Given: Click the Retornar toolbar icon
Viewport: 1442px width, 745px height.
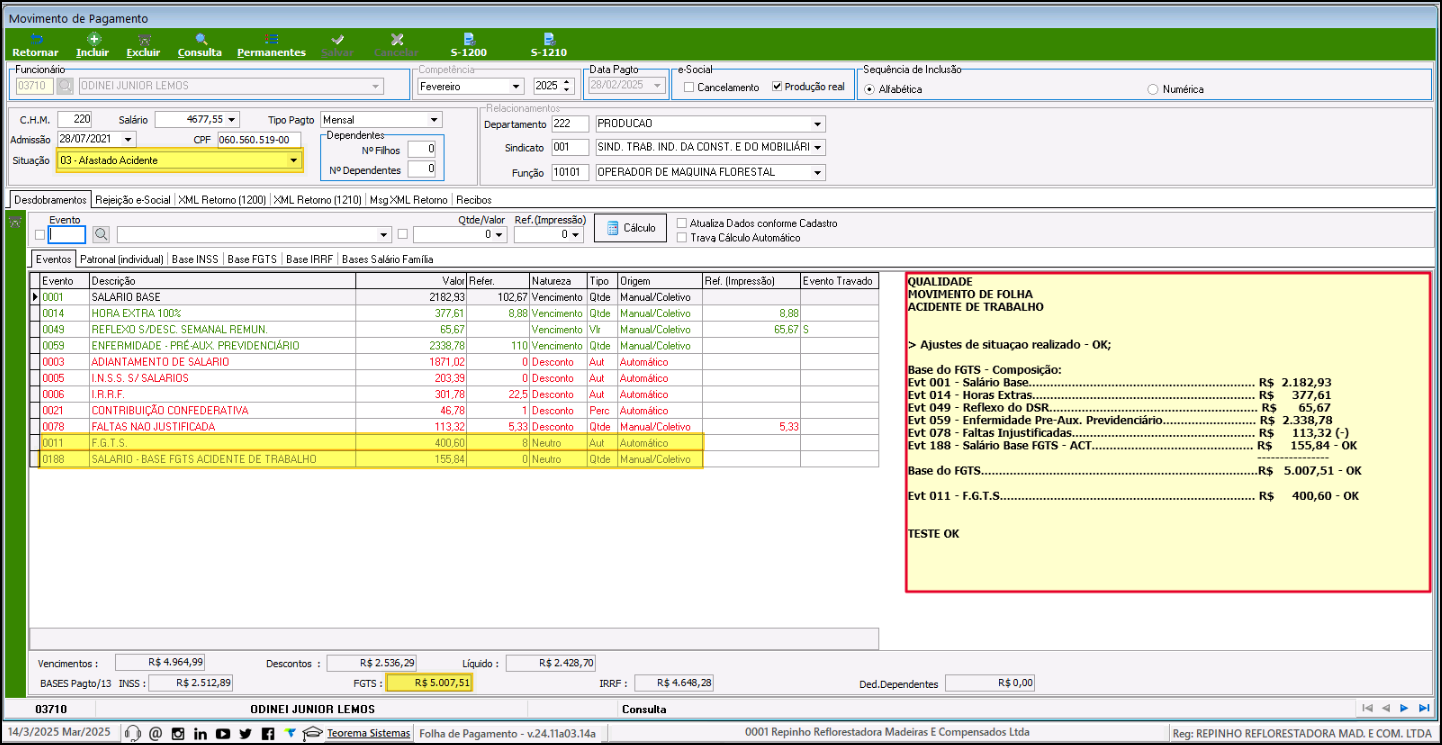Looking at the screenshot, I should tap(35, 39).
